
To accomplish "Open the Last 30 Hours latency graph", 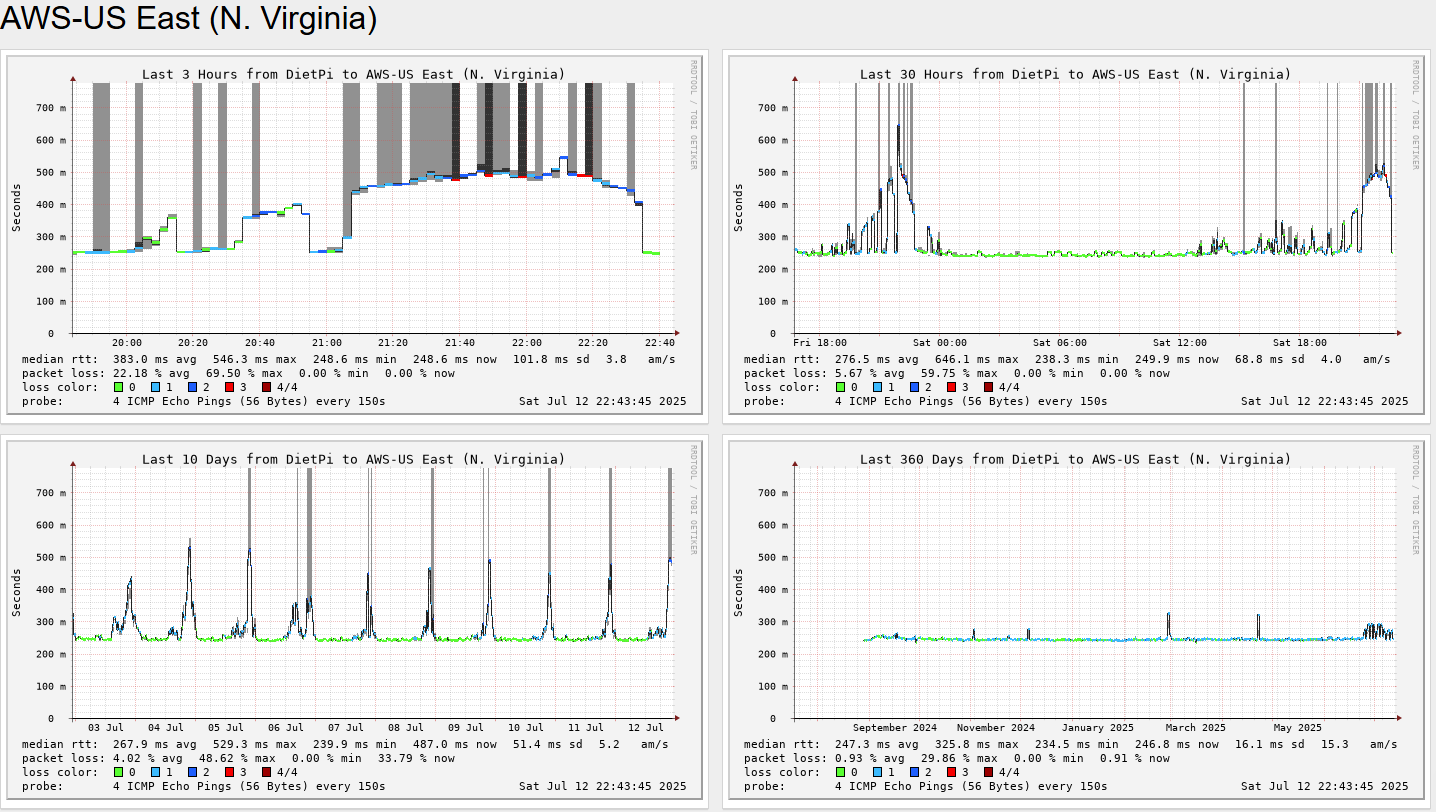I will 1077,236.
